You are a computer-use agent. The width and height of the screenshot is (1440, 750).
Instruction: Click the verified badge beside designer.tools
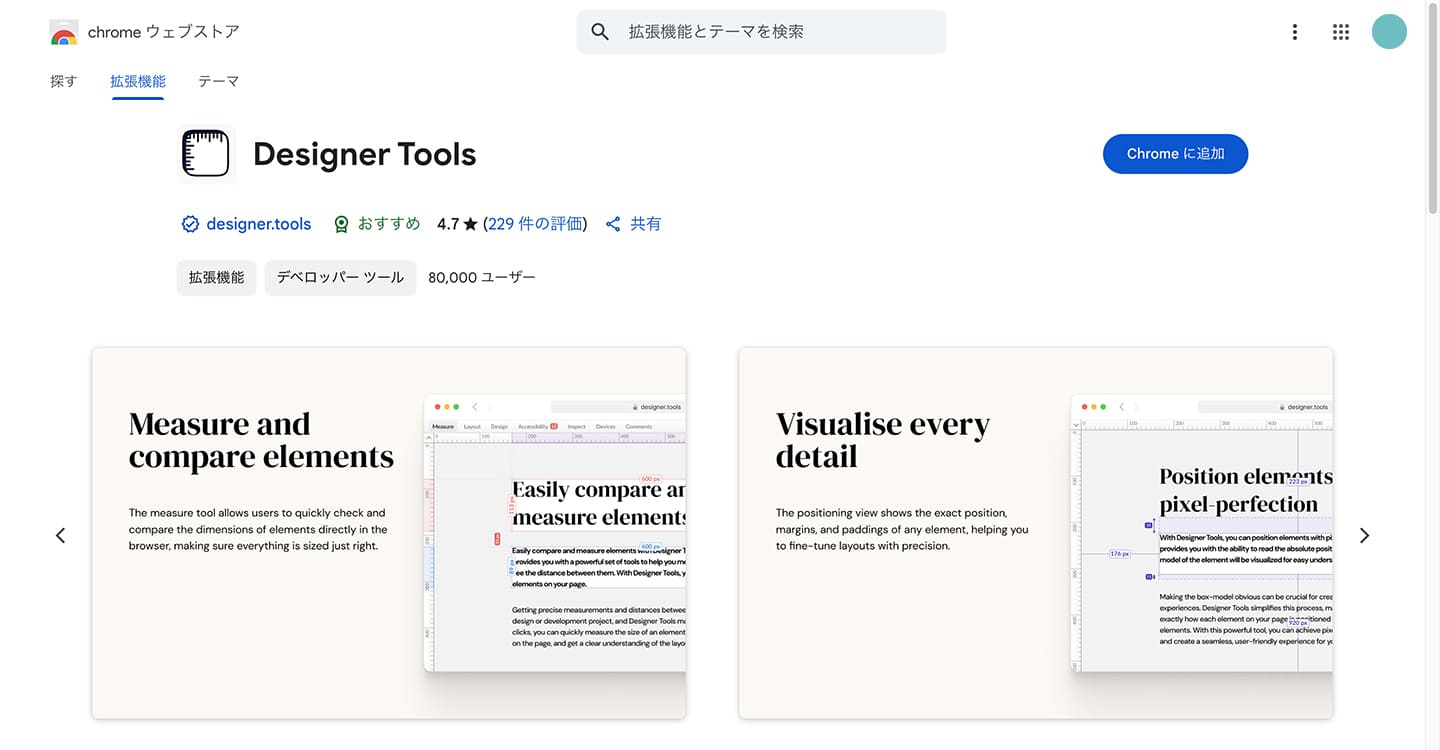190,224
